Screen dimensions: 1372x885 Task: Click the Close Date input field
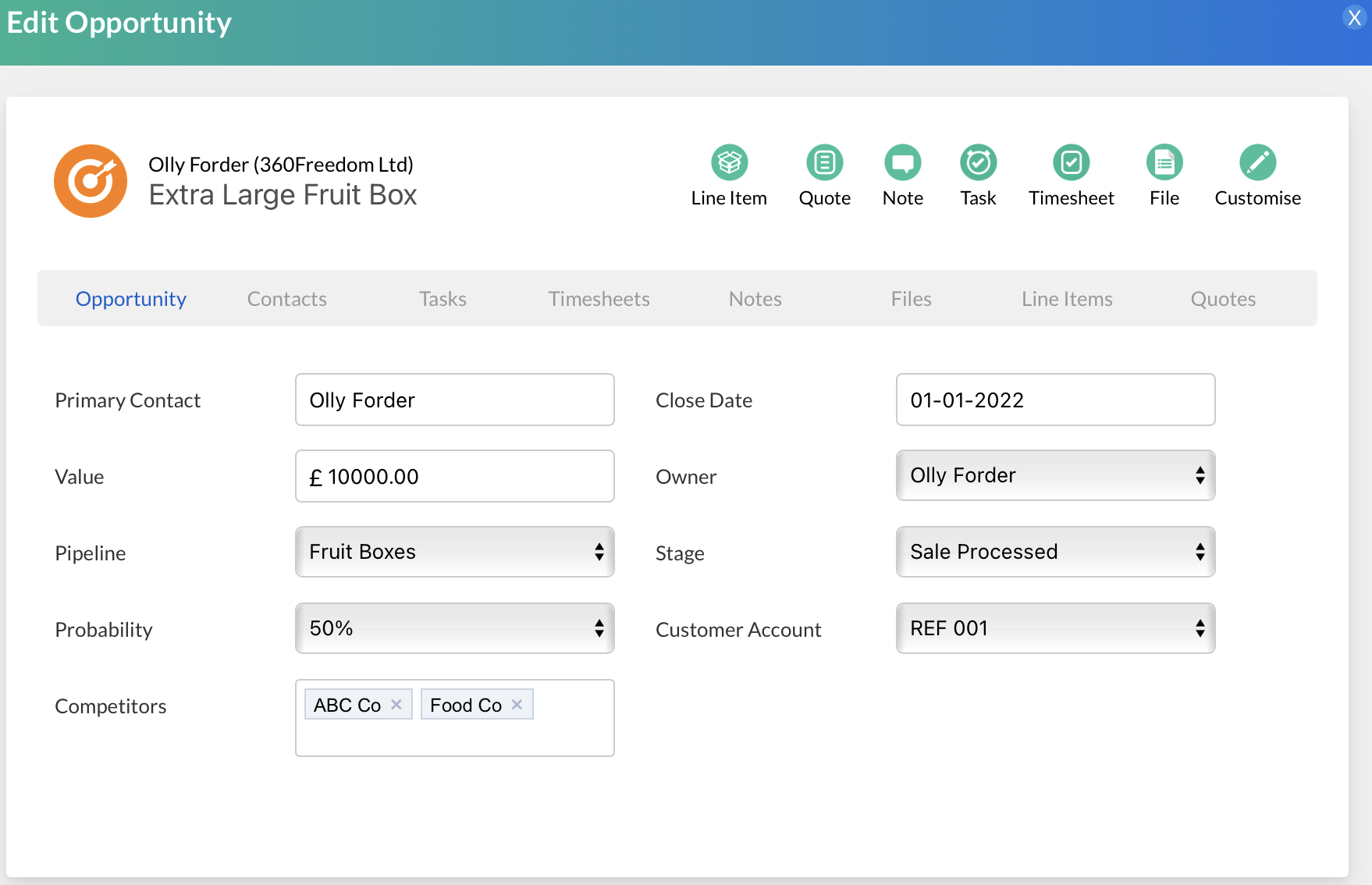tap(1055, 400)
